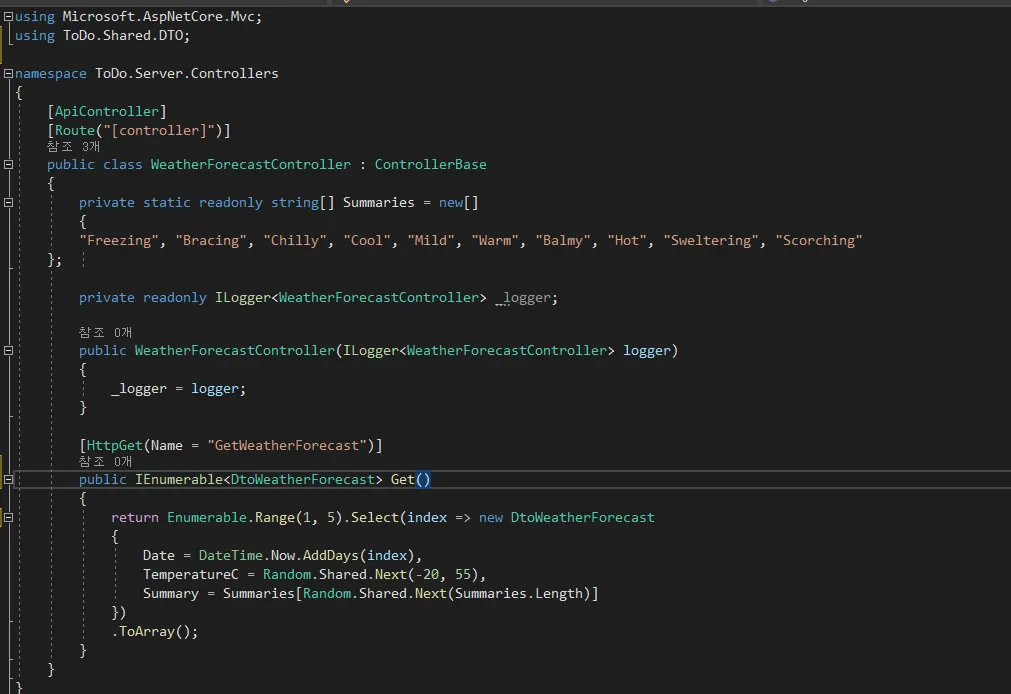Click 'DateTime' in the Date assignment
Viewport: 1011px width, 694px height.
pyautogui.click(x=230, y=555)
